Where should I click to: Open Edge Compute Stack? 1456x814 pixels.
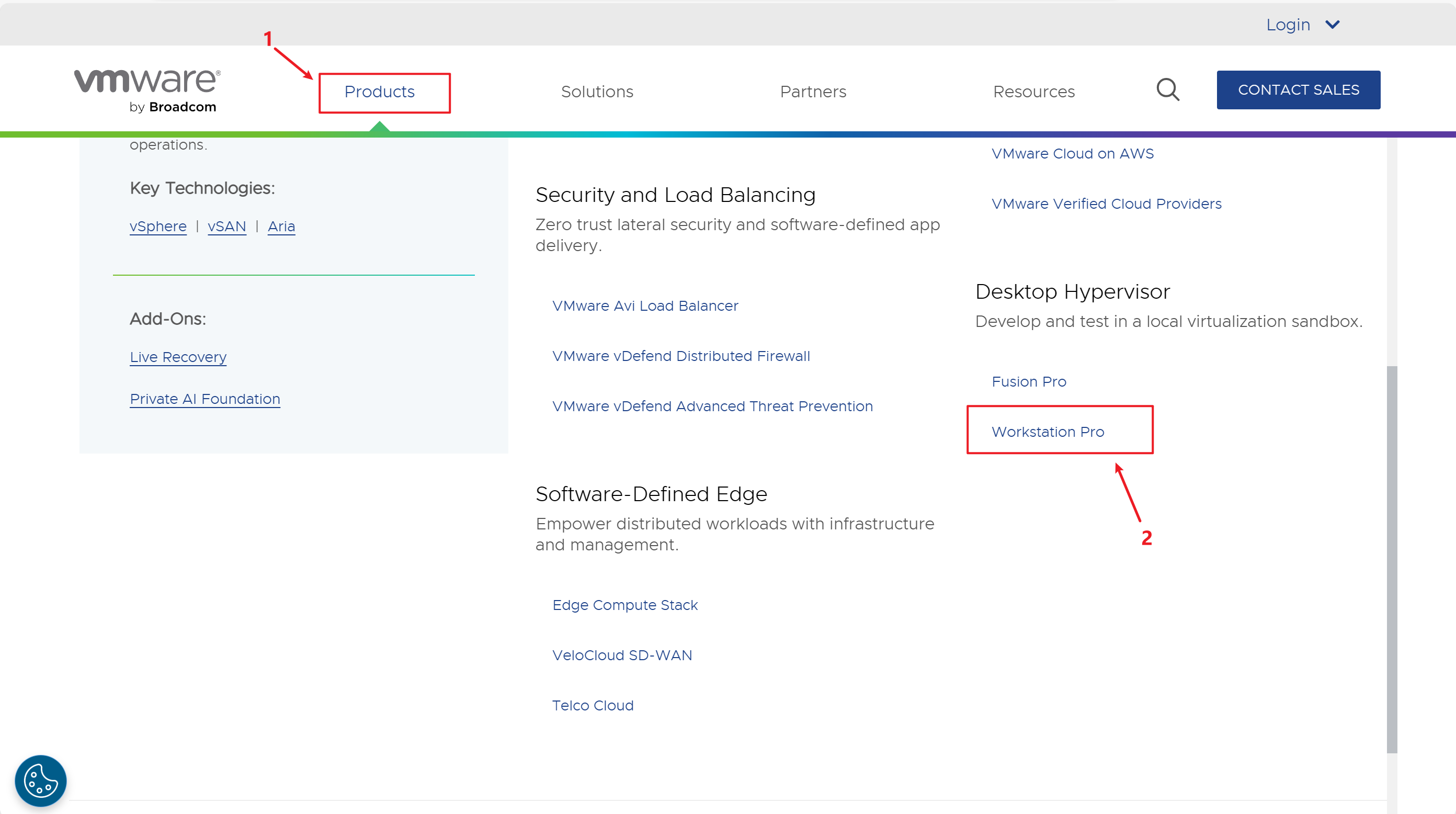click(x=624, y=605)
